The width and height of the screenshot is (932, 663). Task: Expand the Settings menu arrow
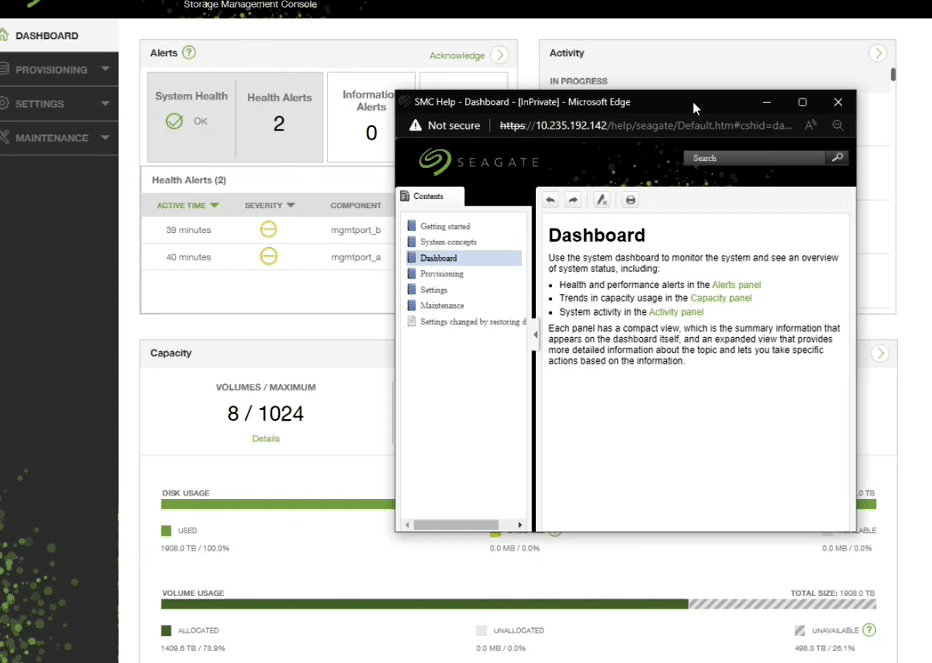coord(105,103)
